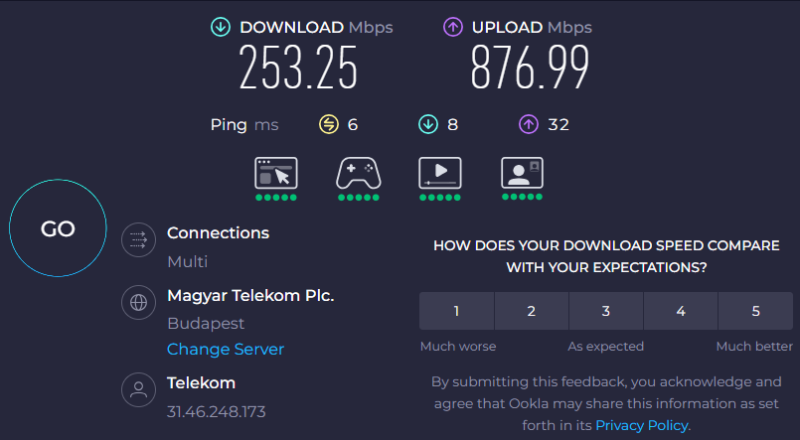The width and height of the screenshot is (800, 440).
Task: Rate download speed as 3, As expected
Action: (x=606, y=311)
